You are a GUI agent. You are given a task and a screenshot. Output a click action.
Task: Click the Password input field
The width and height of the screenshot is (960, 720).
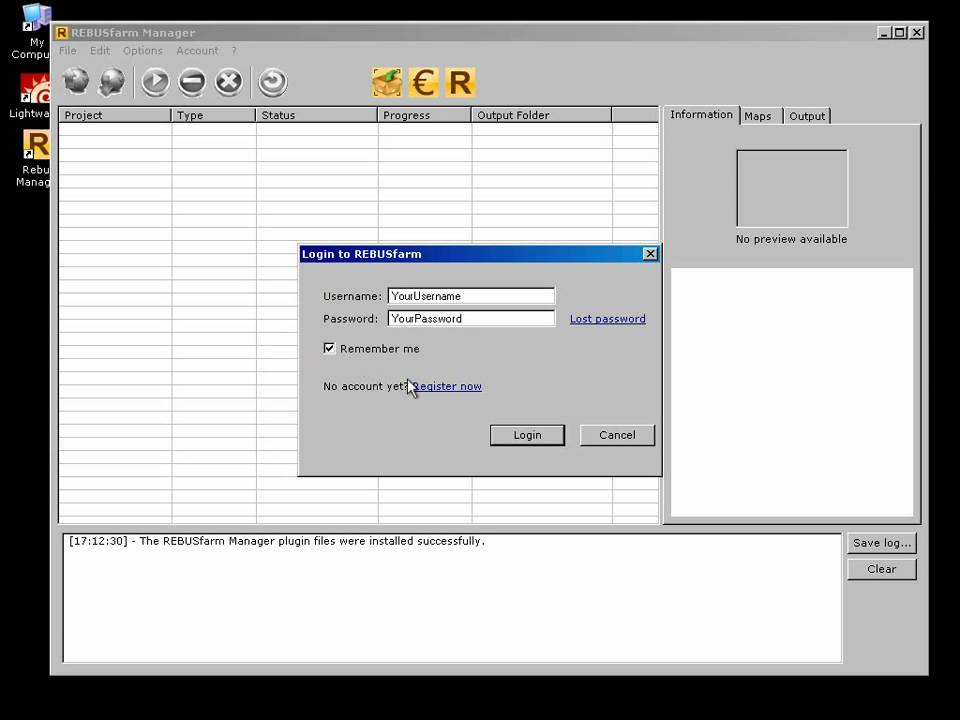471,318
